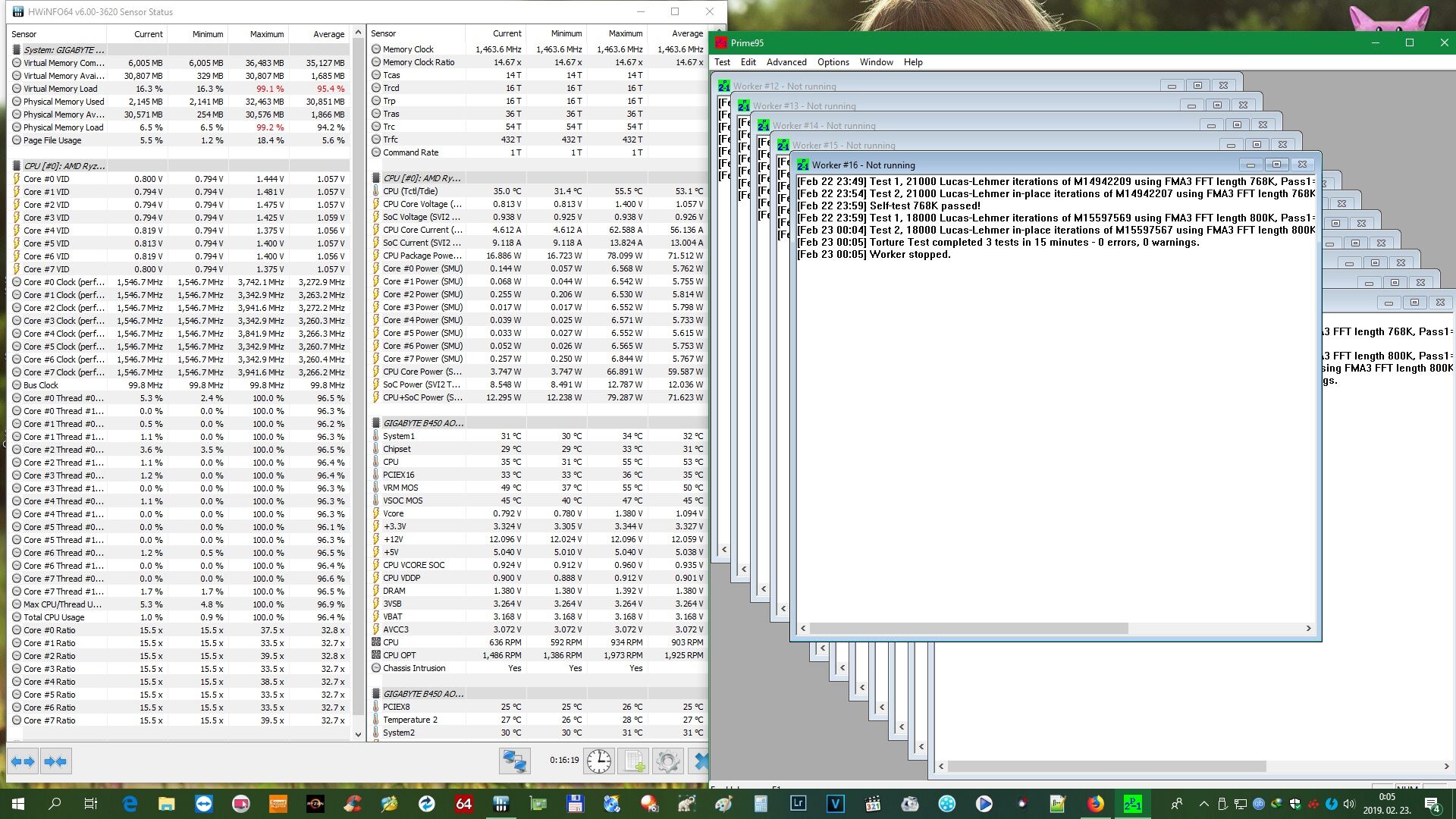Viewport: 1456px width, 819px height.
Task: Select Memory Clock Ratio row
Action: [538, 62]
